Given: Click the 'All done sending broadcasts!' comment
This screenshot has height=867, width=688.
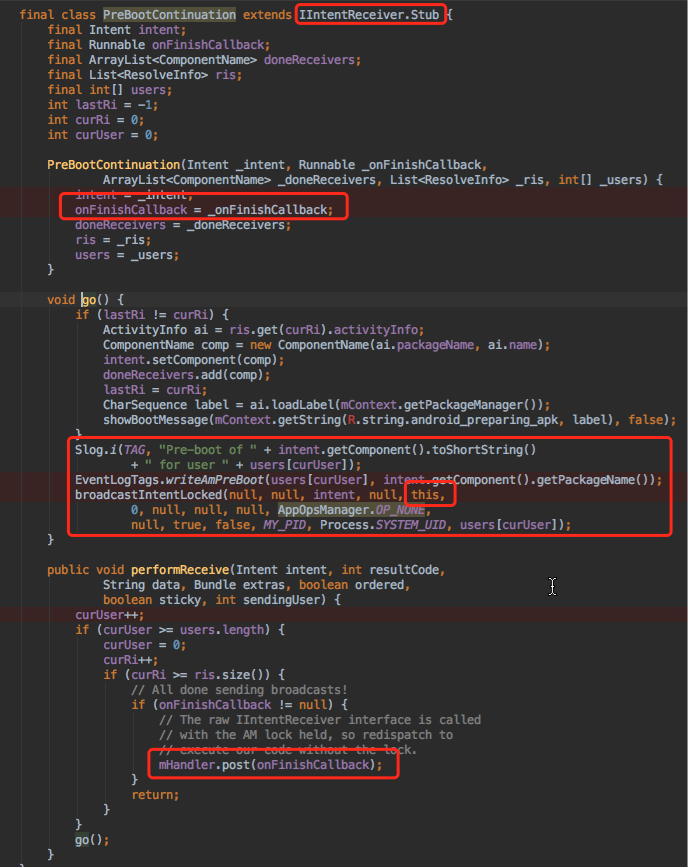Looking at the screenshot, I should [x=239, y=690].
